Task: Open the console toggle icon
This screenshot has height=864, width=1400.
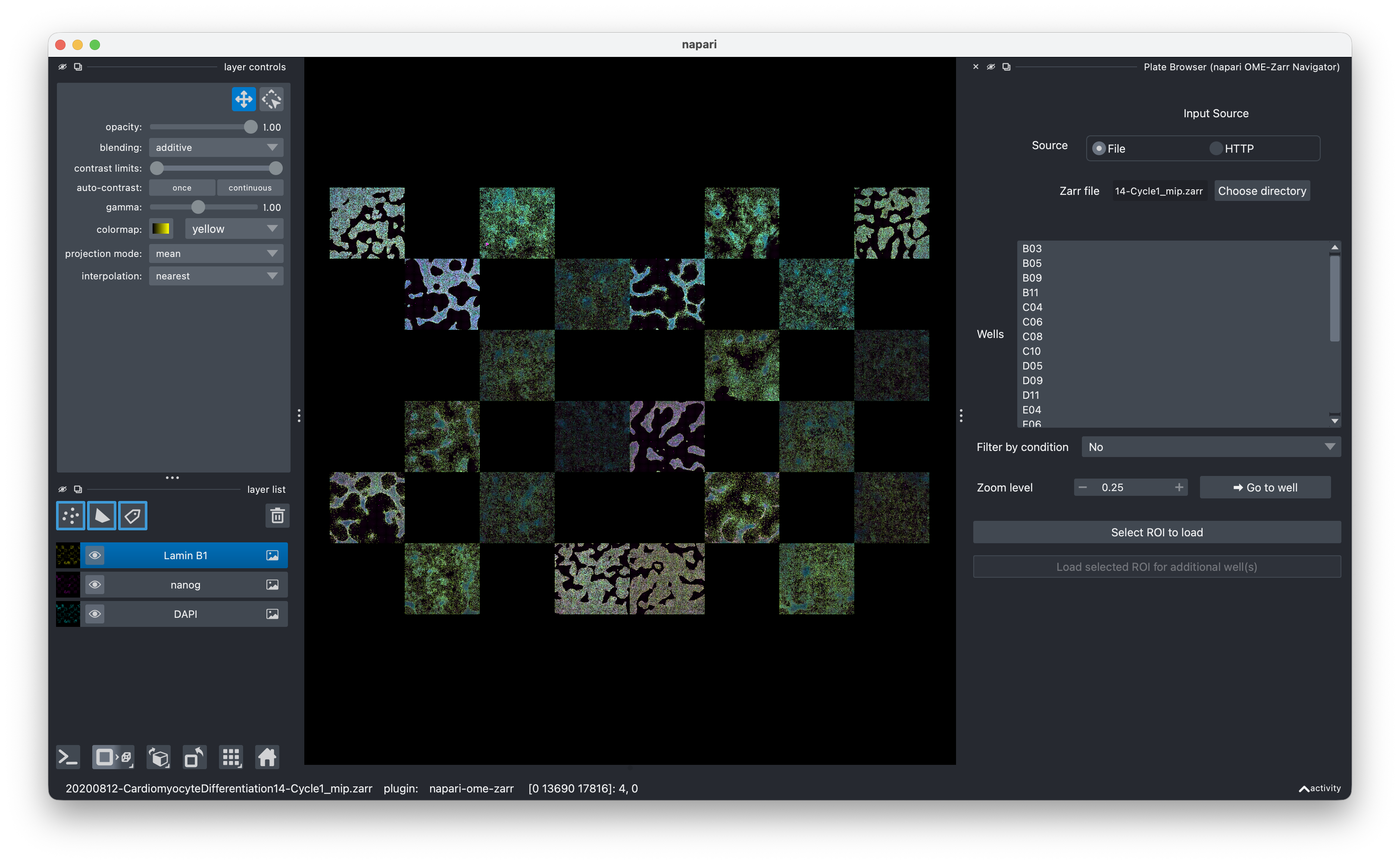Action: (68, 758)
